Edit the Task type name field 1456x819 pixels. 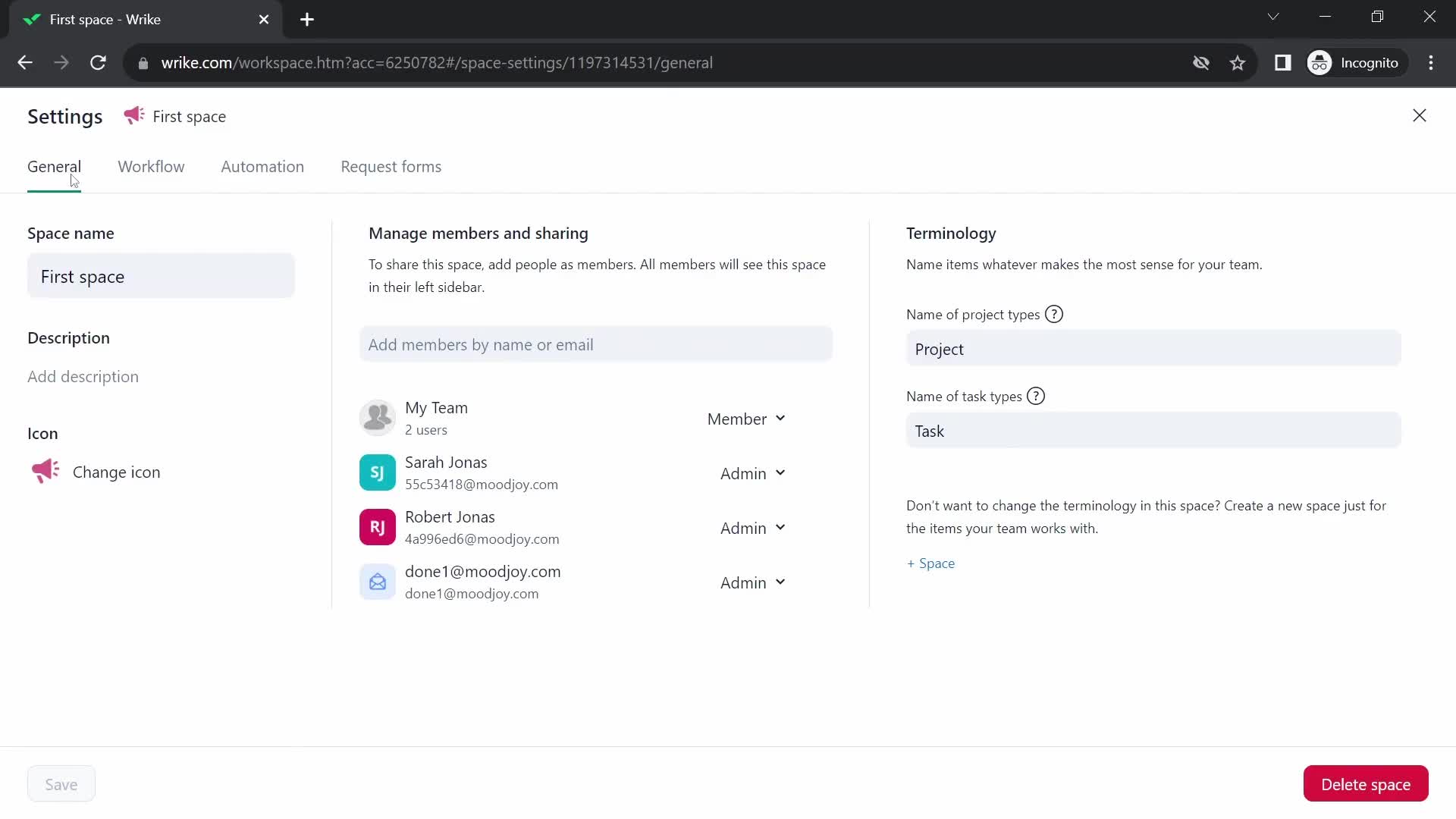point(1153,431)
